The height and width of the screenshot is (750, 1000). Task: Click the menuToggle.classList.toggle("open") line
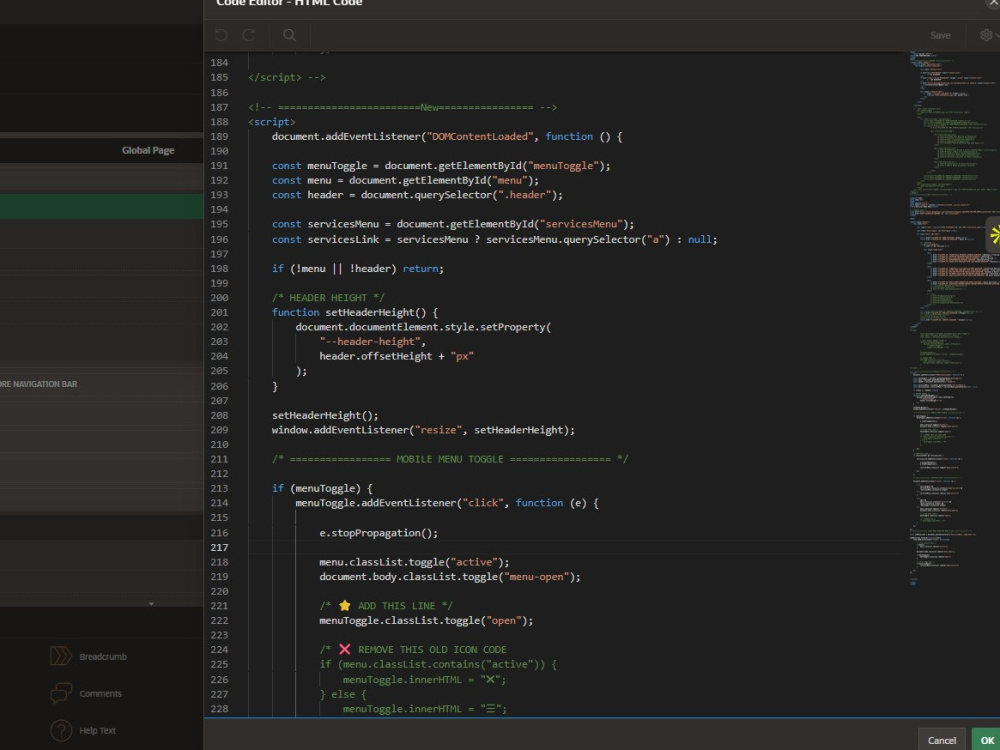pos(426,621)
